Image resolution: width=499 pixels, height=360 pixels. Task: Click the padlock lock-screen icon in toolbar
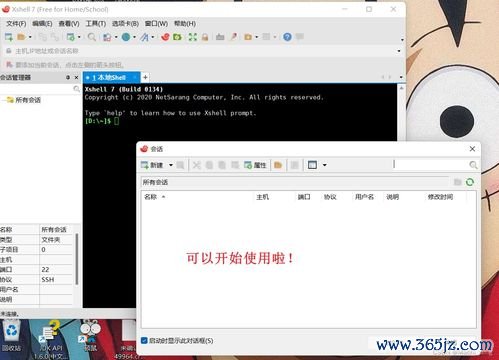[205, 37]
